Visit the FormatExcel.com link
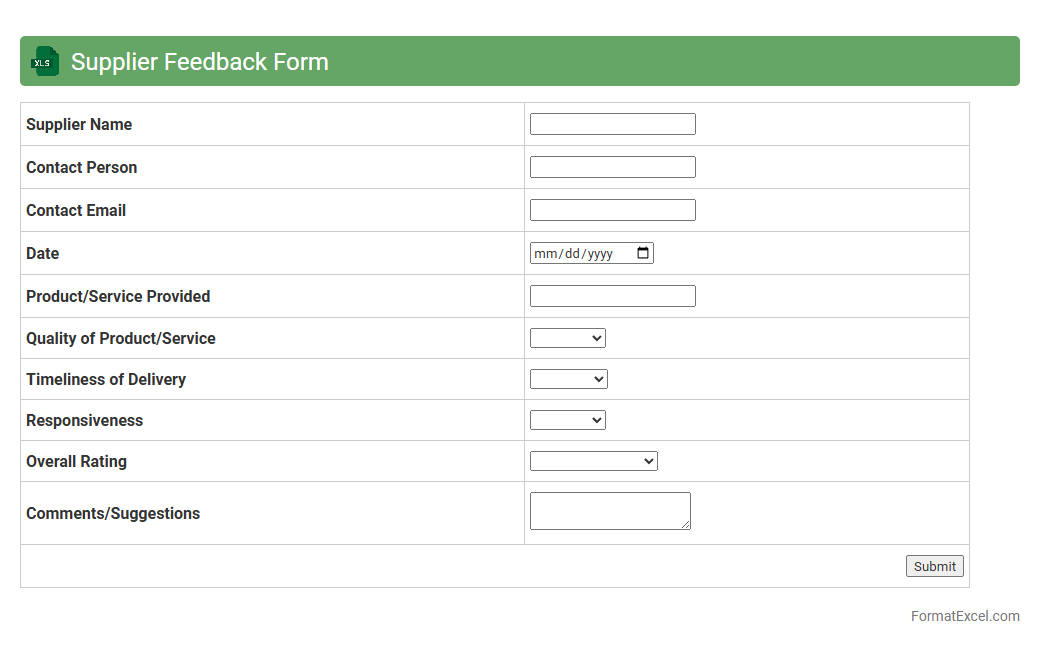This screenshot has width=1040, height=645. tap(964, 616)
